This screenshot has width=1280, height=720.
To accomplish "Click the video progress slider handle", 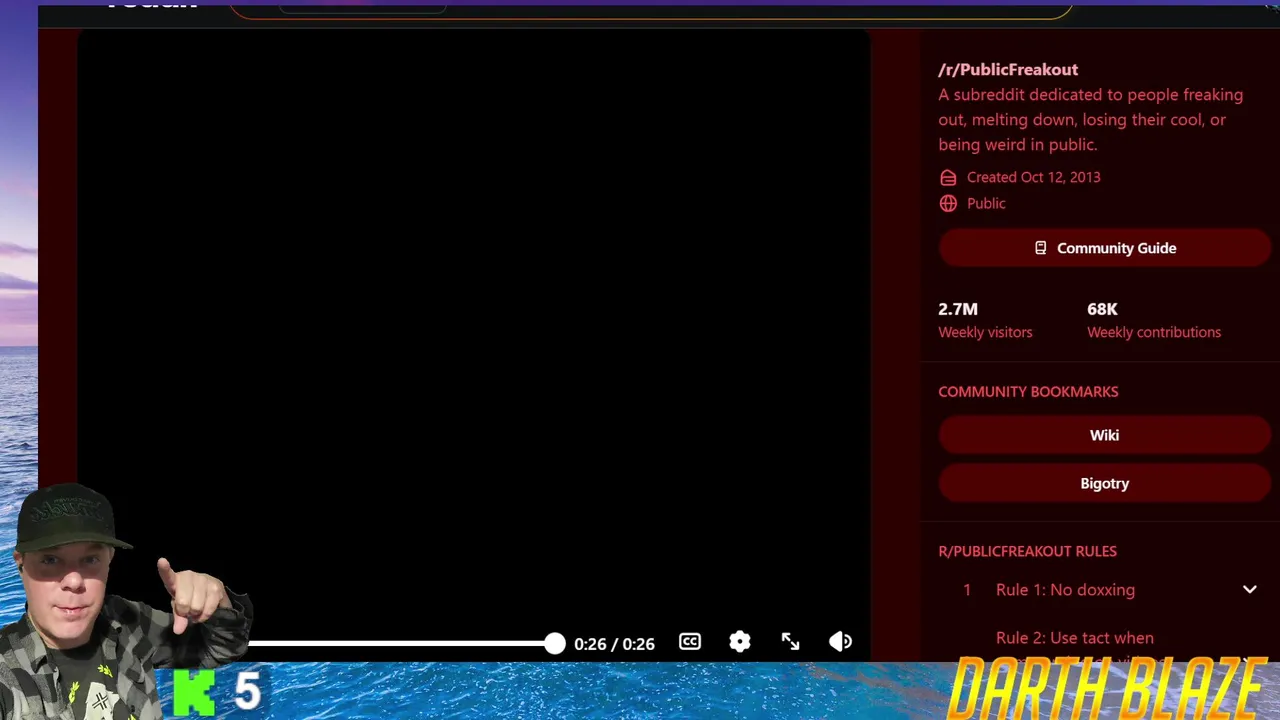I will 555,643.
